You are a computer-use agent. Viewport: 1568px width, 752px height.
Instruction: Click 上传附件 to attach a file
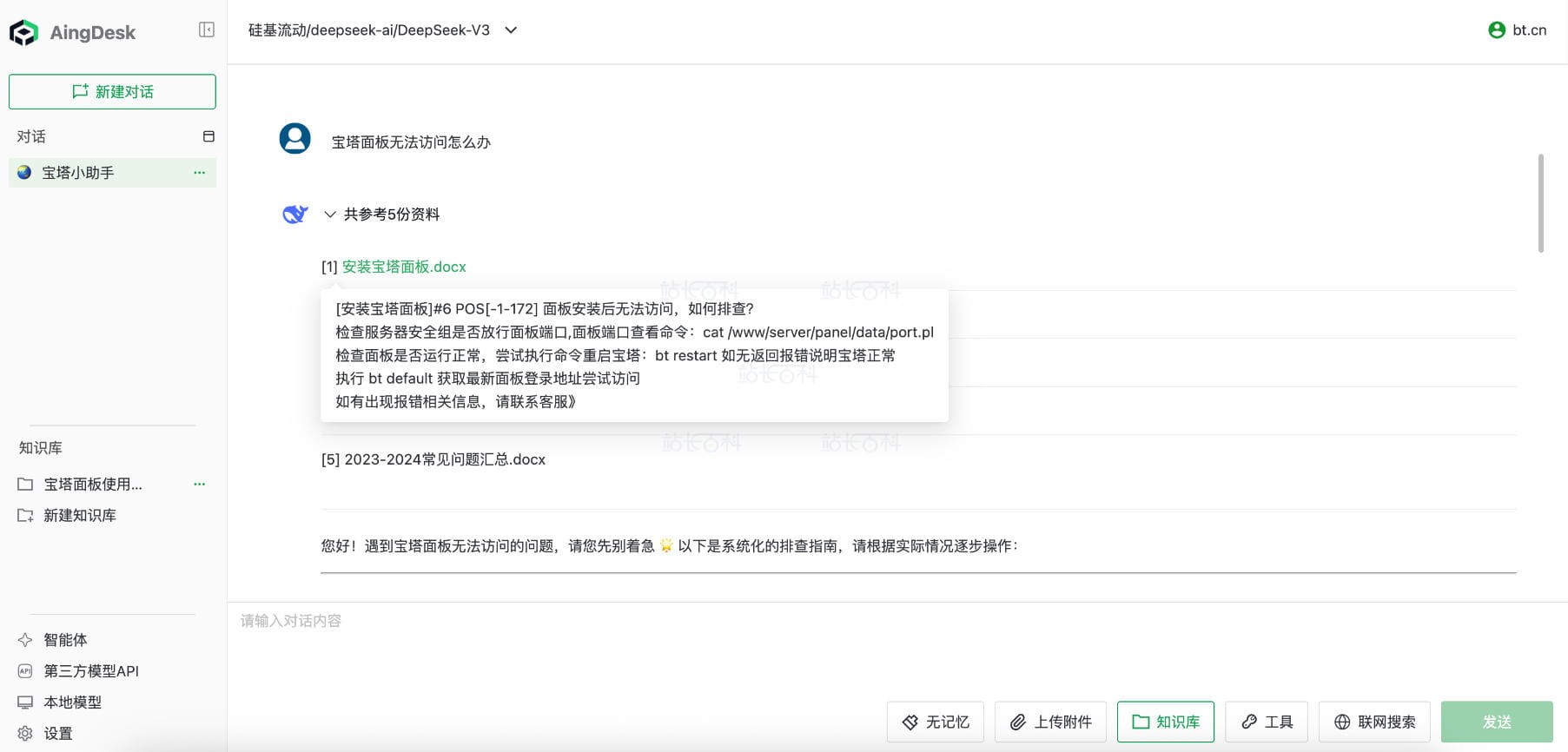point(1051,722)
